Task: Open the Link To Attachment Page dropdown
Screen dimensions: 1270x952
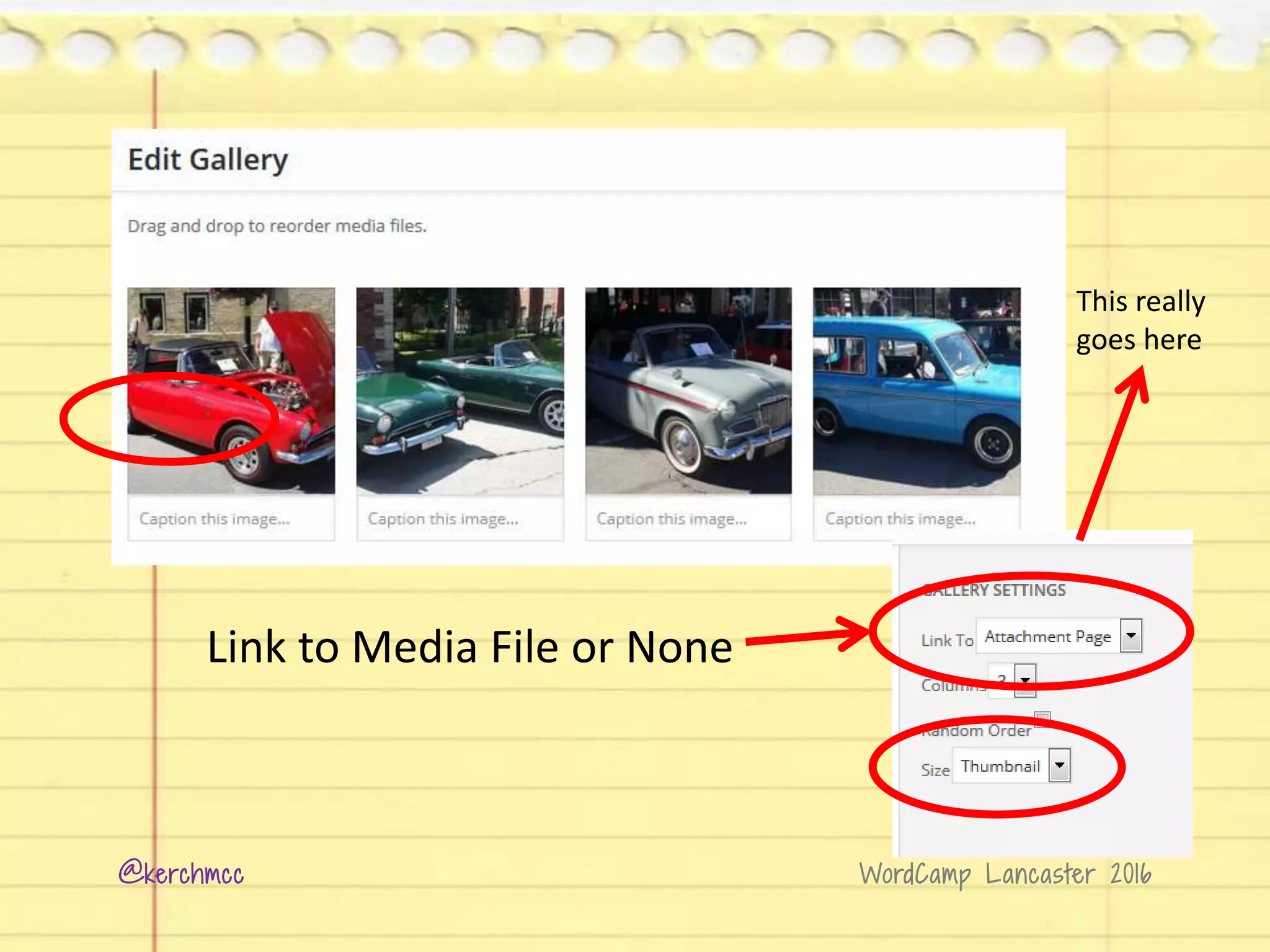Action: coord(1059,636)
